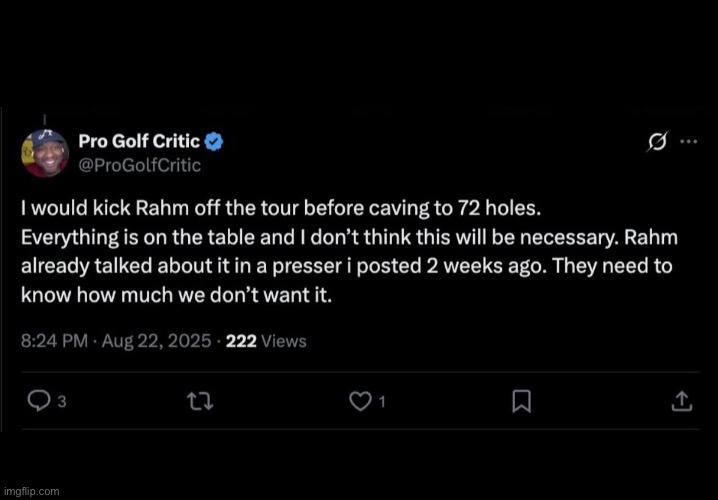718x500 pixels.
Task: Click the Pro Golf Critic display name
Action: 139,142
